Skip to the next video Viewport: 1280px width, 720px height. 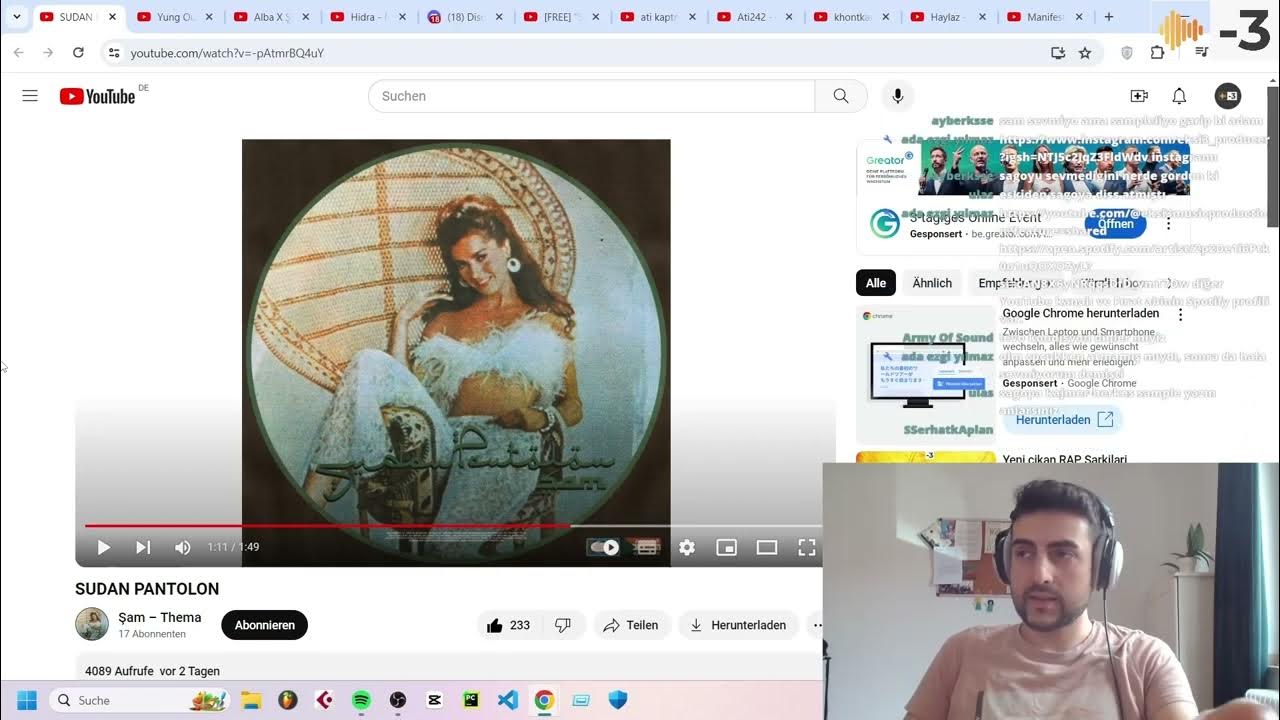coord(143,547)
